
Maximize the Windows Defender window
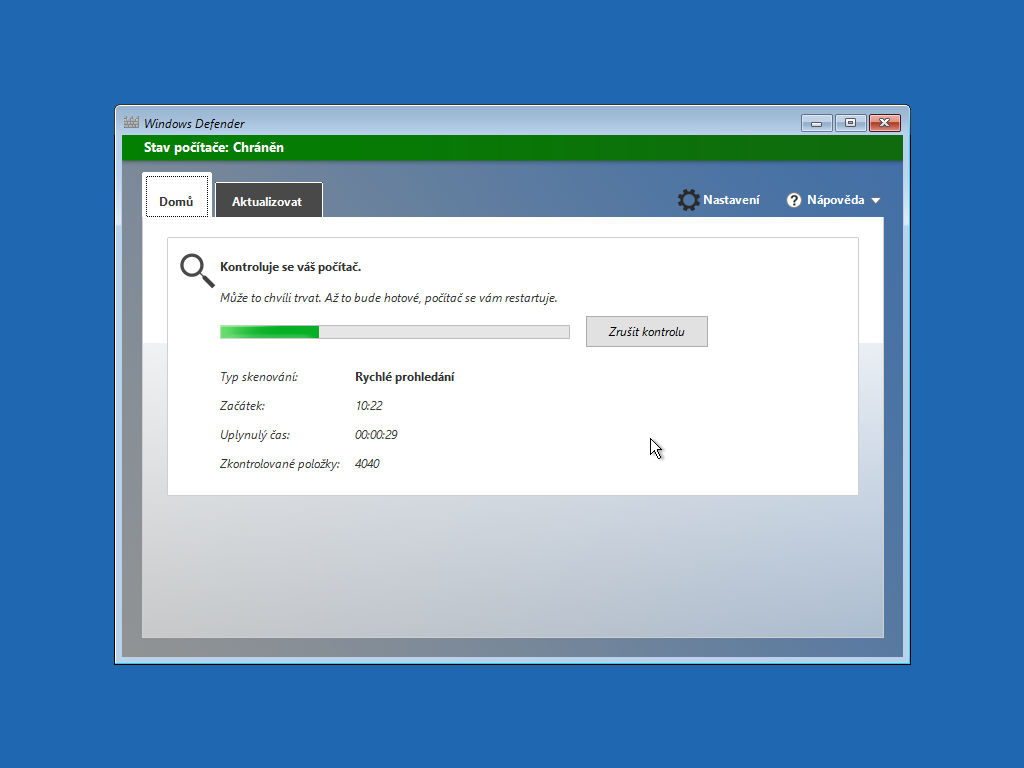[x=850, y=123]
